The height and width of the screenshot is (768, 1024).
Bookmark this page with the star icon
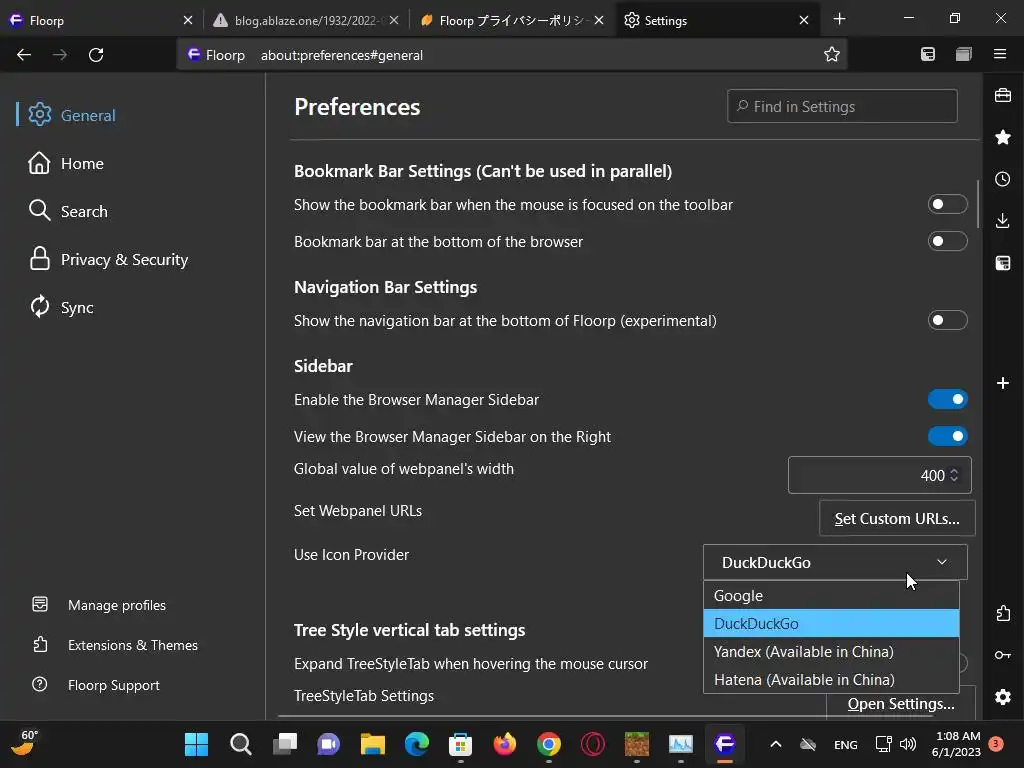pos(831,54)
